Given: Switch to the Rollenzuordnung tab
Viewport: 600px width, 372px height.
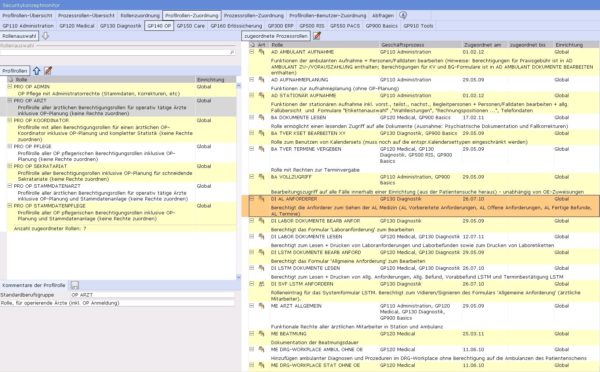Looking at the screenshot, I should click(140, 15).
